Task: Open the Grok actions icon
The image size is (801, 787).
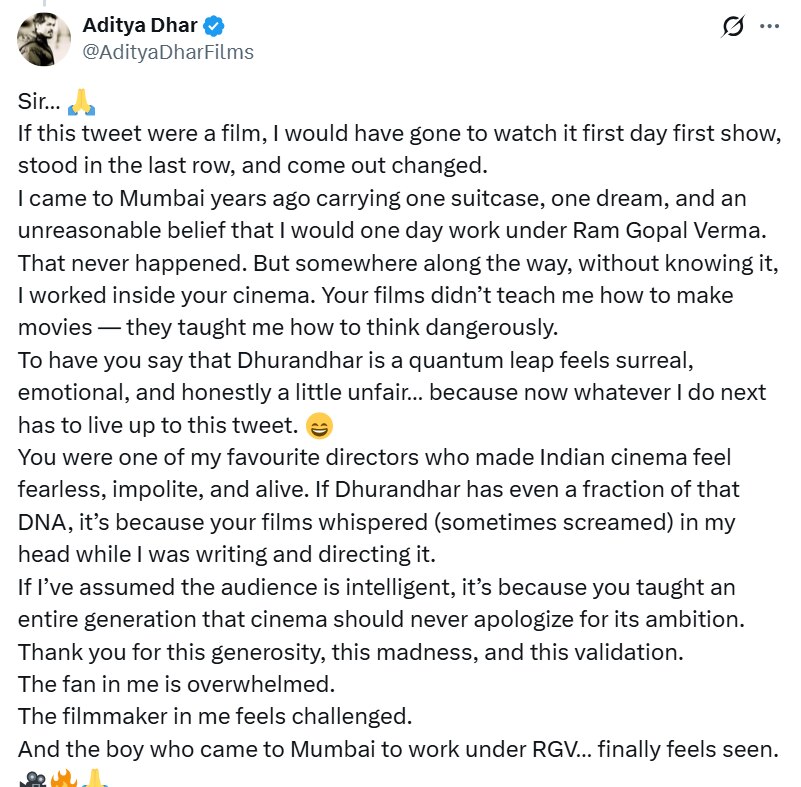Action: 733,27
